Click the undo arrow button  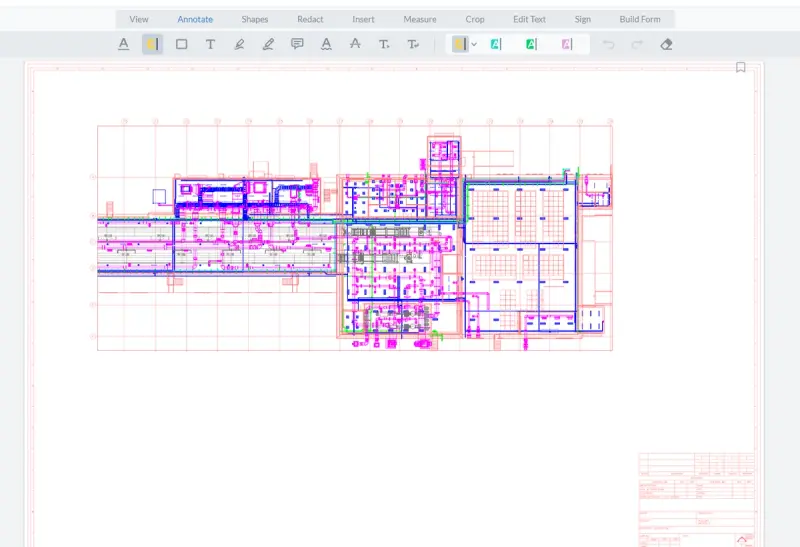(x=609, y=44)
